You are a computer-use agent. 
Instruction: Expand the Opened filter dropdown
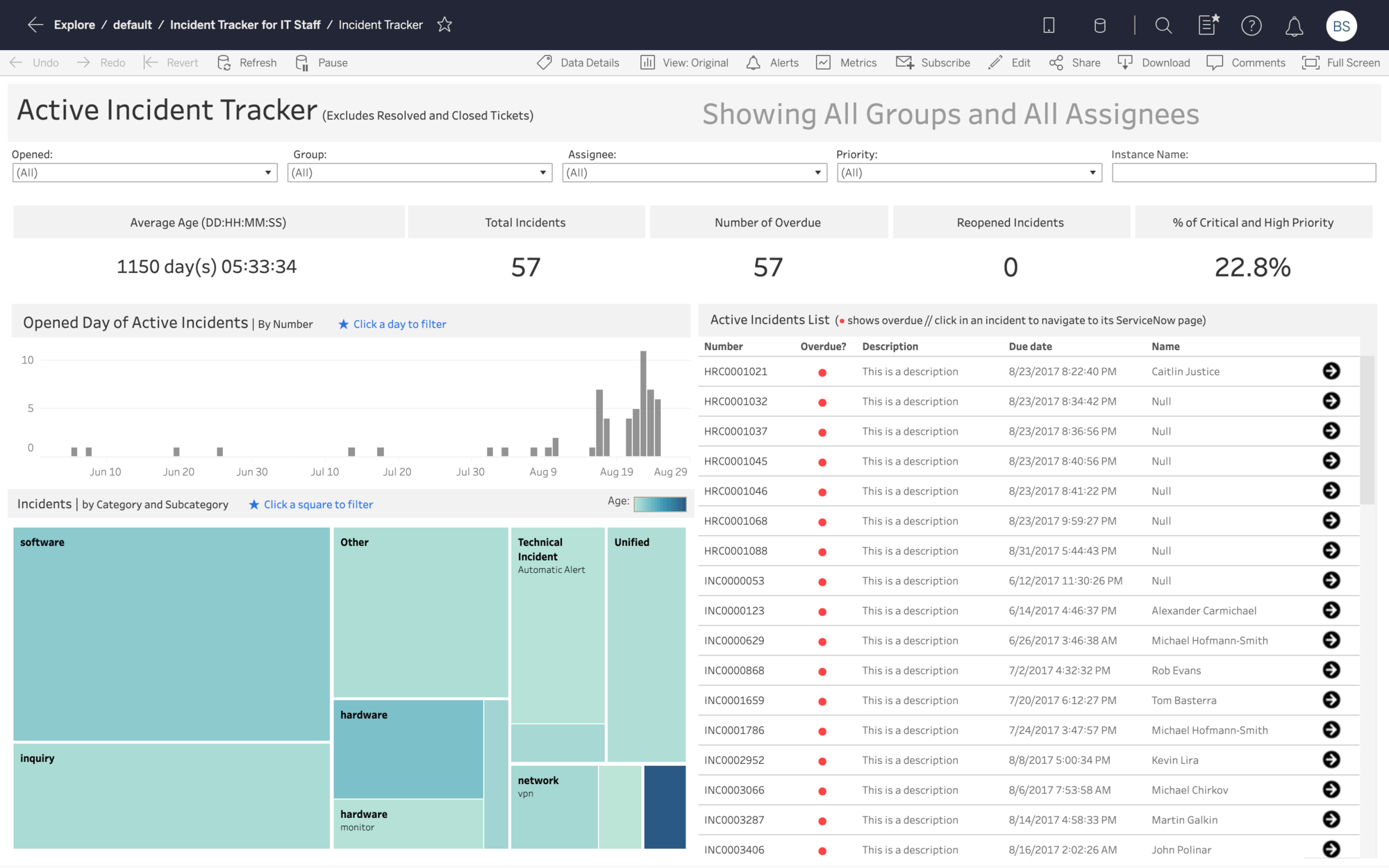pyautogui.click(x=144, y=172)
